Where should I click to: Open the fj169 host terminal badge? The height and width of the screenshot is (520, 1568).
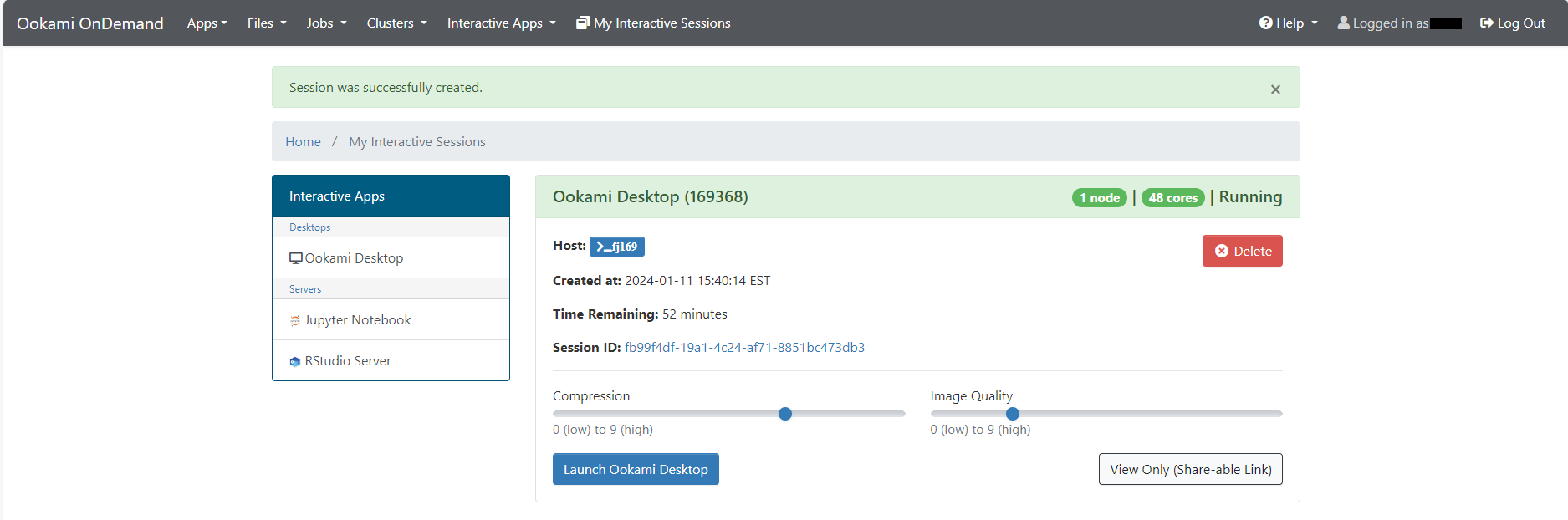[x=616, y=247]
